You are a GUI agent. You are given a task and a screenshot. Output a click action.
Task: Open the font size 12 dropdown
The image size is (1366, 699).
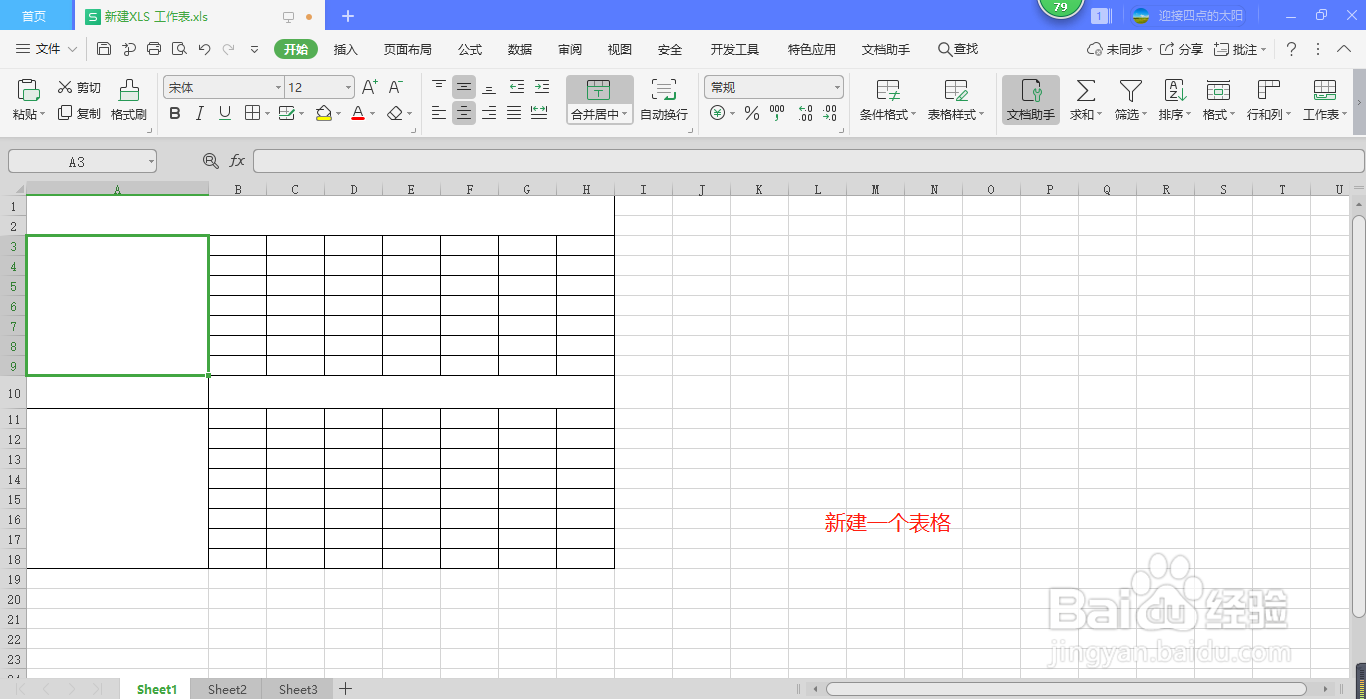point(348,88)
